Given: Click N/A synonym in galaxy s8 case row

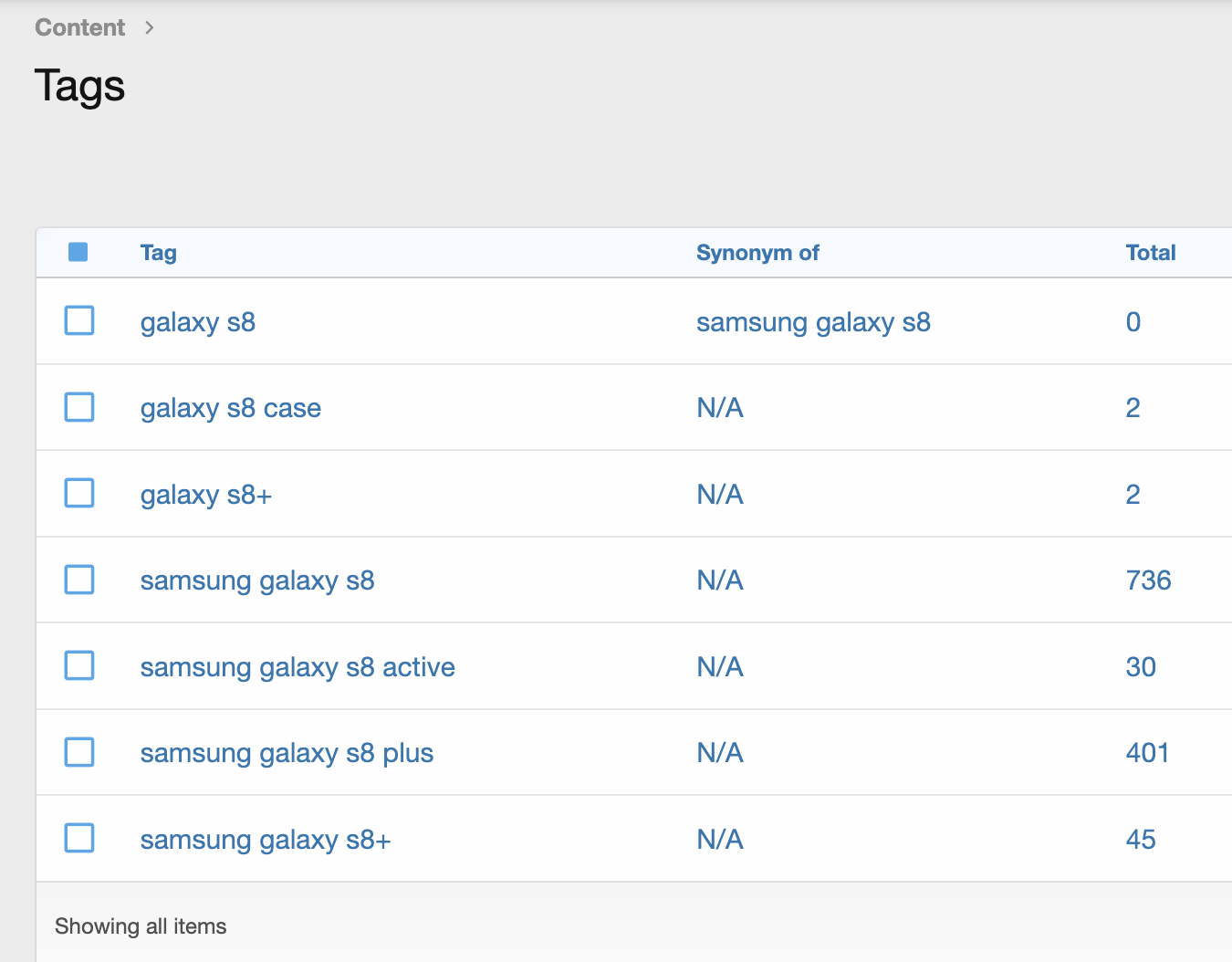Looking at the screenshot, I should 720,408.
